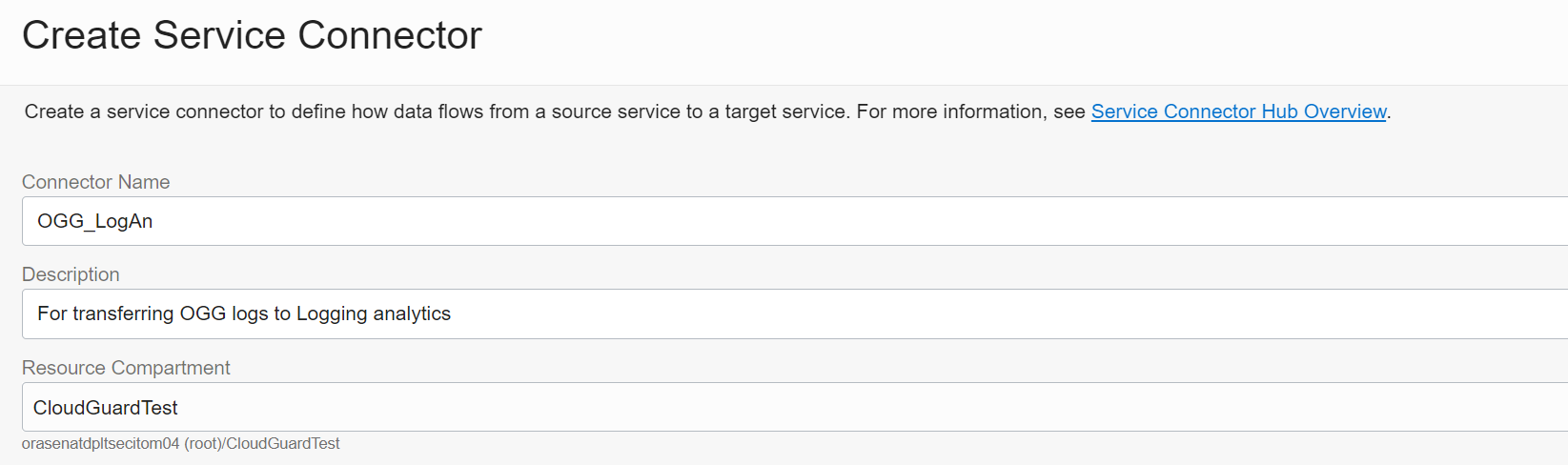Click "For more information, see" intro text
The height and width of the screenshot is (465, 1568).
pos(970,111)
